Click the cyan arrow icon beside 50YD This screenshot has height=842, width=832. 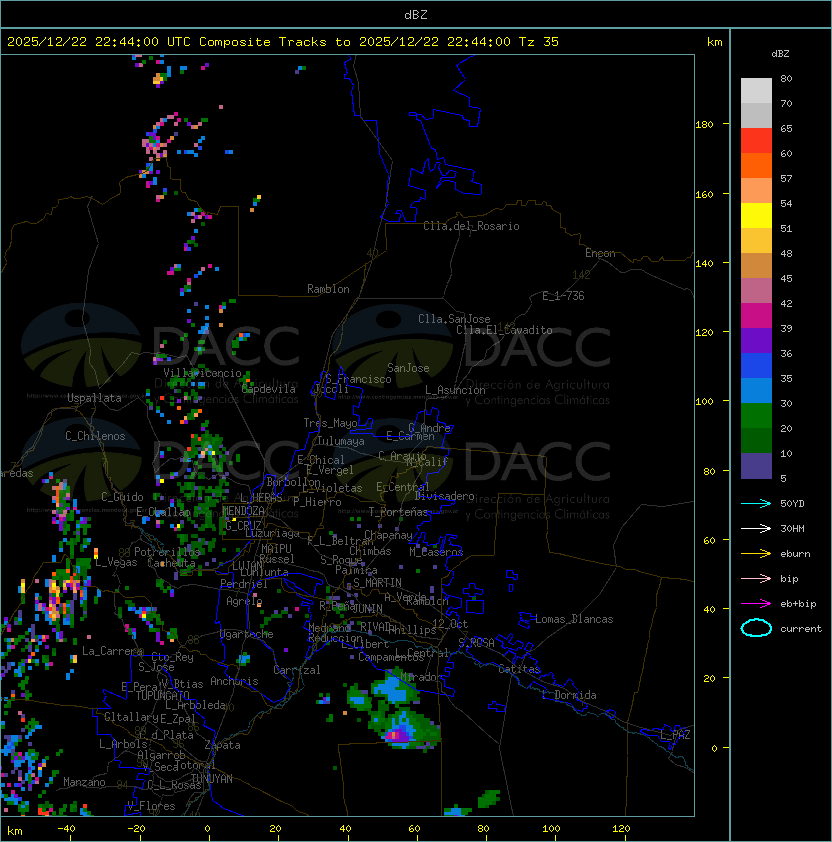tap(756, 503)
